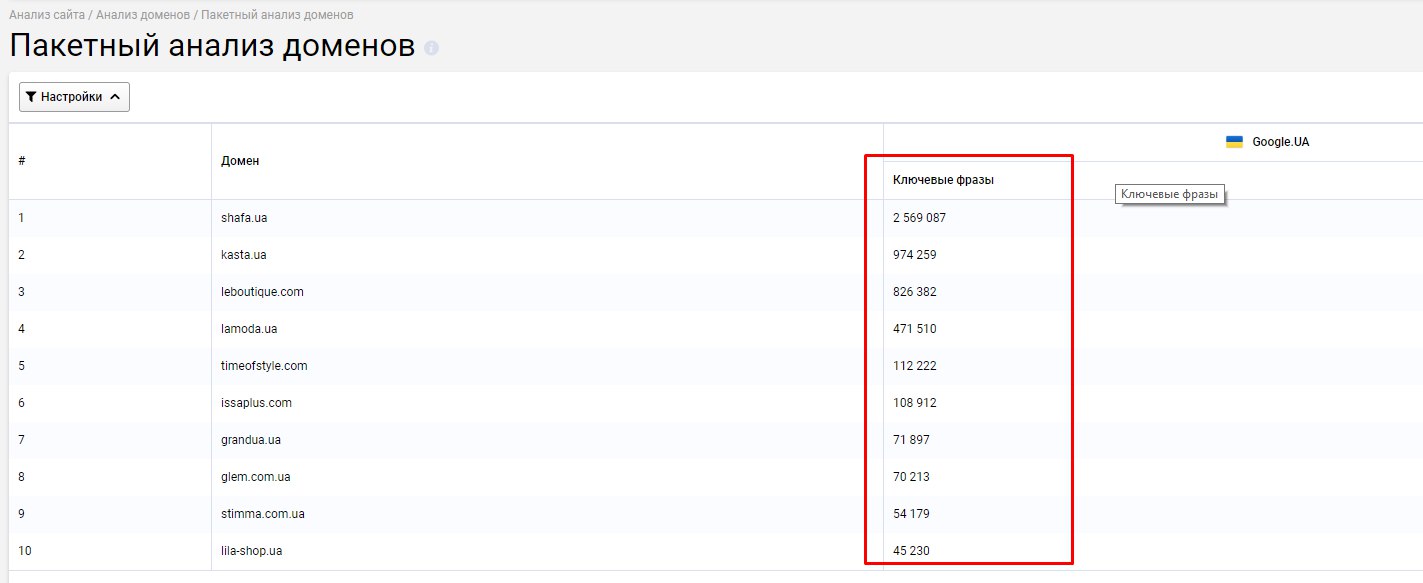The height and width of the screenshot is (583, 1423).
Task: Sort by Ключевые фразы column header
Action: [943, 180]
